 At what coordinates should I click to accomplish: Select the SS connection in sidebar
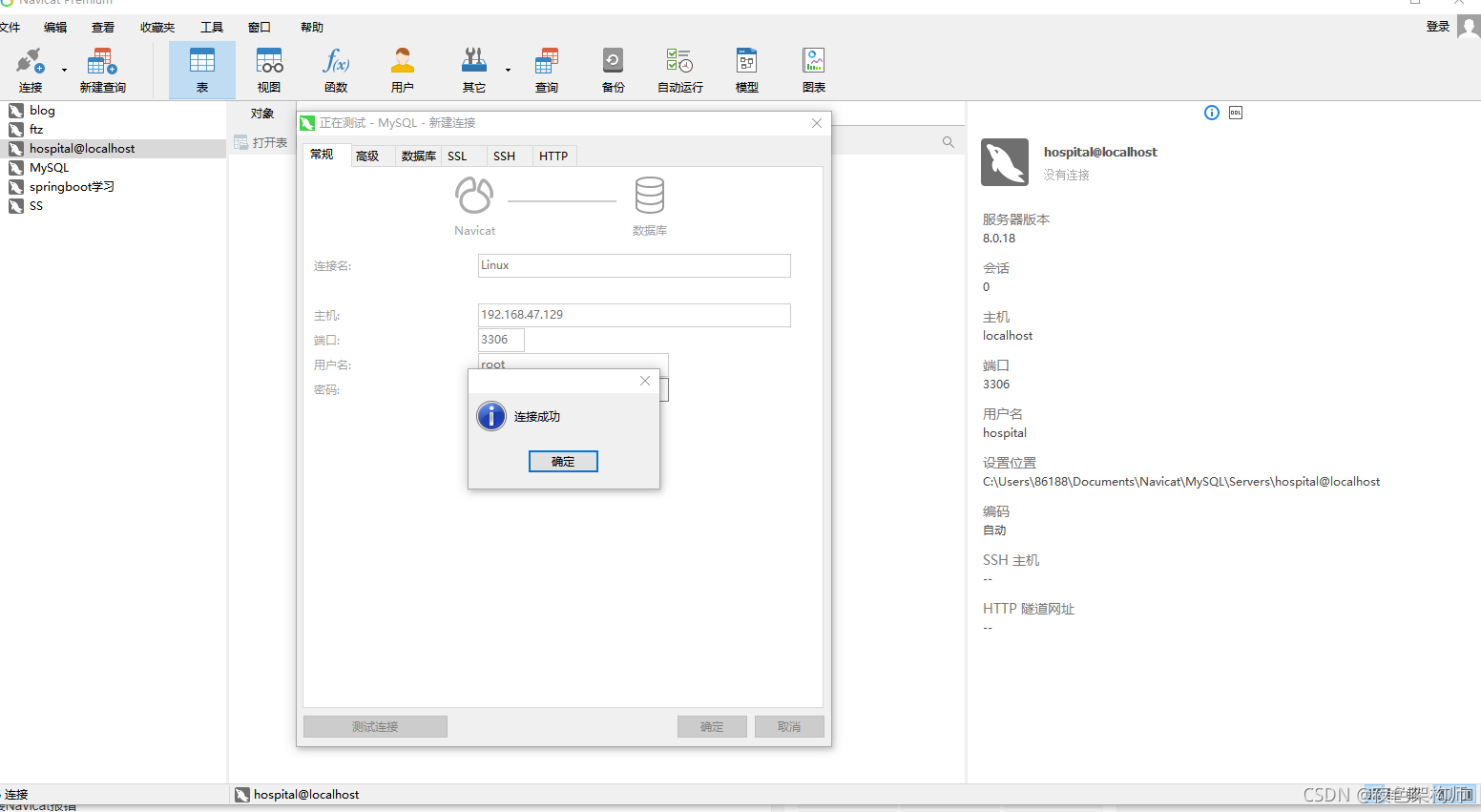pyautogui.click(x=113, y=206)
